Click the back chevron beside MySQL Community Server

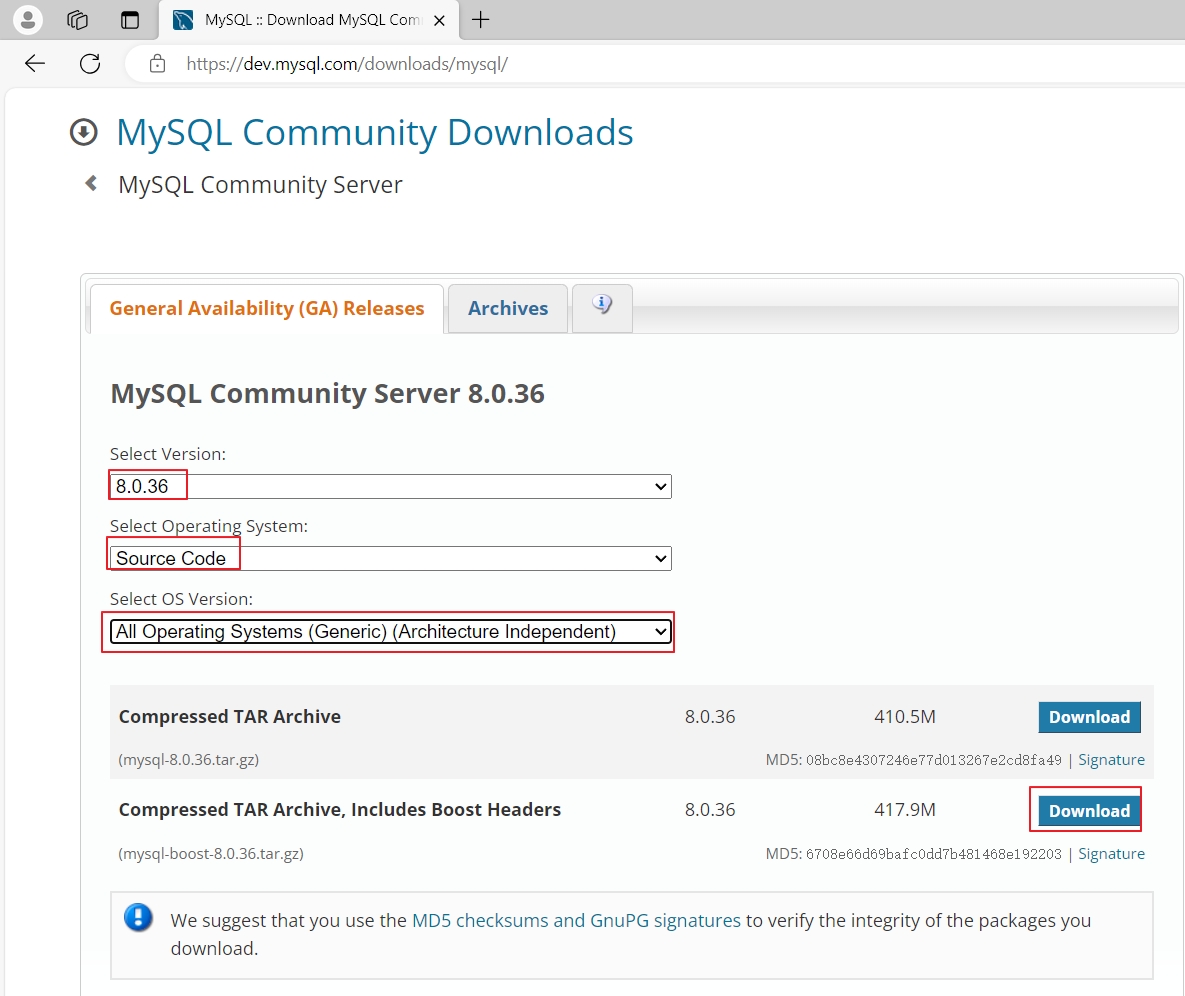91,183
